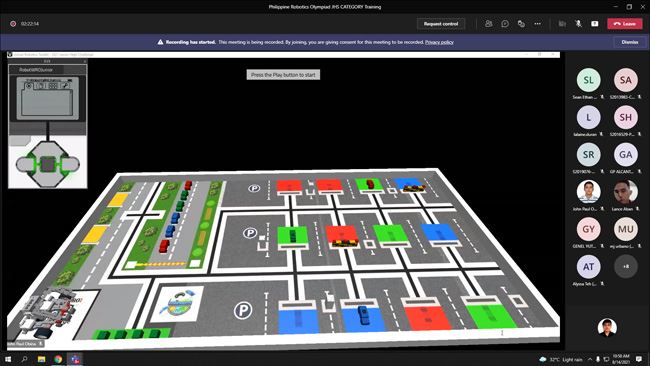Select the wrench settings tab on EV3 screen

pos(65,86)
